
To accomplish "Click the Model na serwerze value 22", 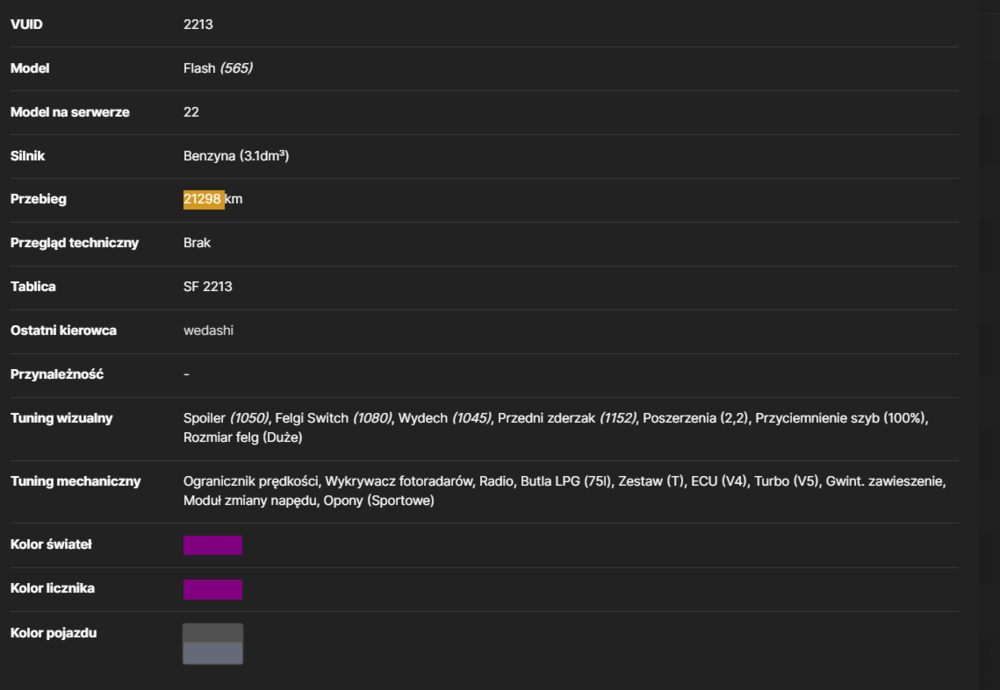I will 191,112.
